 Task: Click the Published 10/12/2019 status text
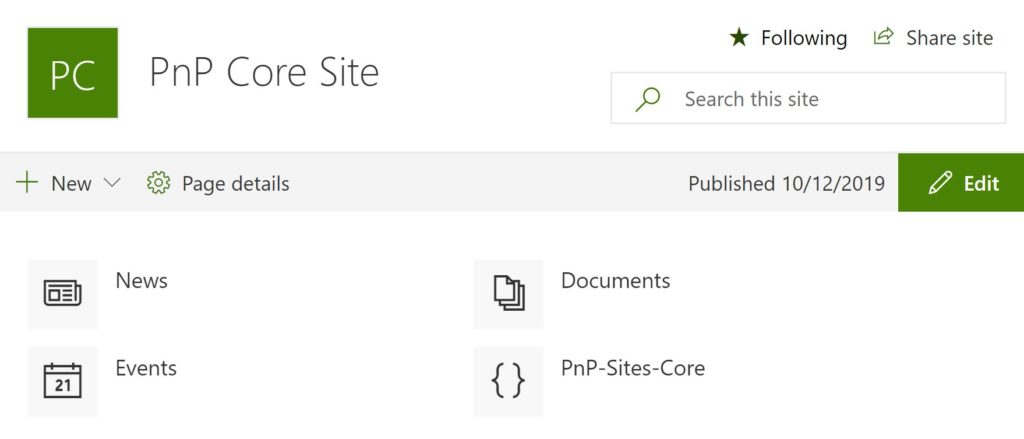[786, 184]
